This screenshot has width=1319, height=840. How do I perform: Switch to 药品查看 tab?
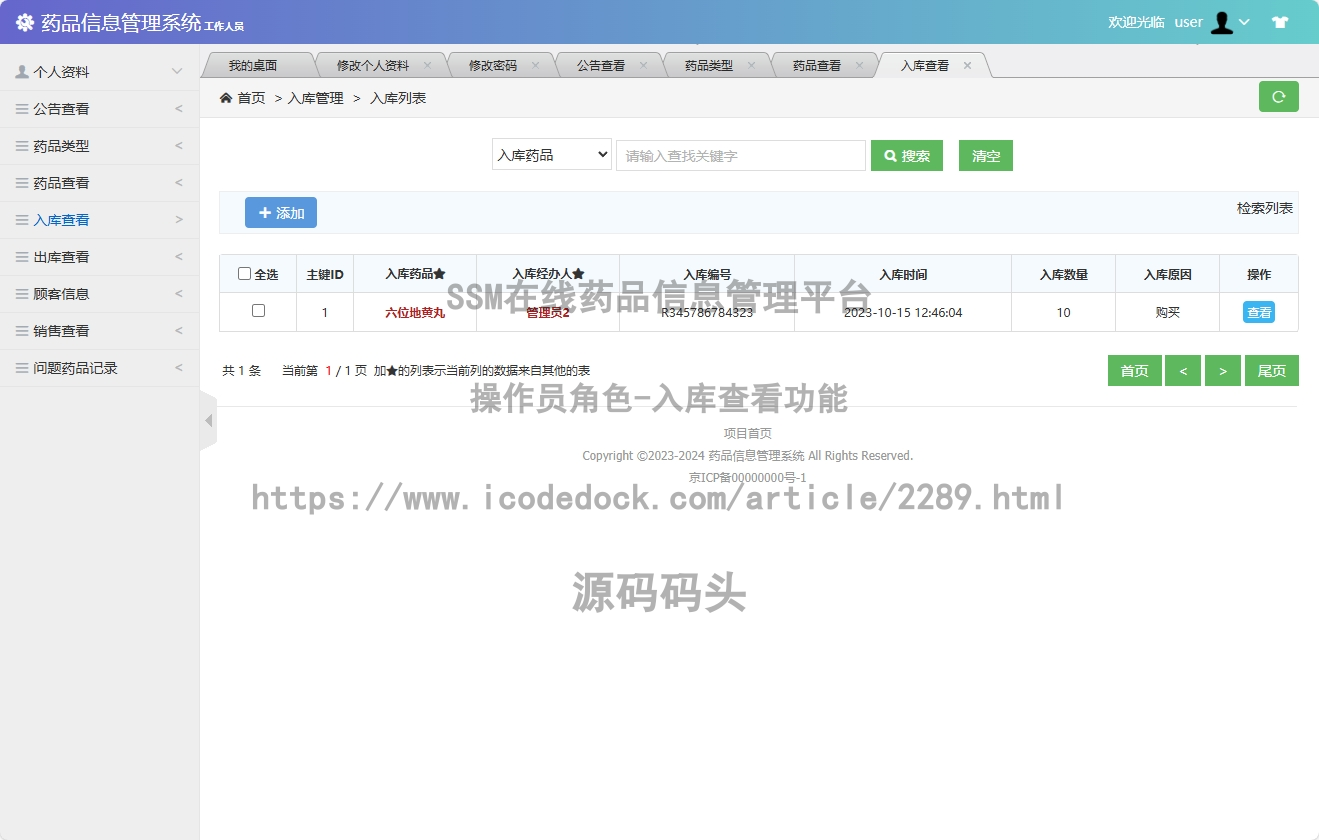tap(817, 65)
